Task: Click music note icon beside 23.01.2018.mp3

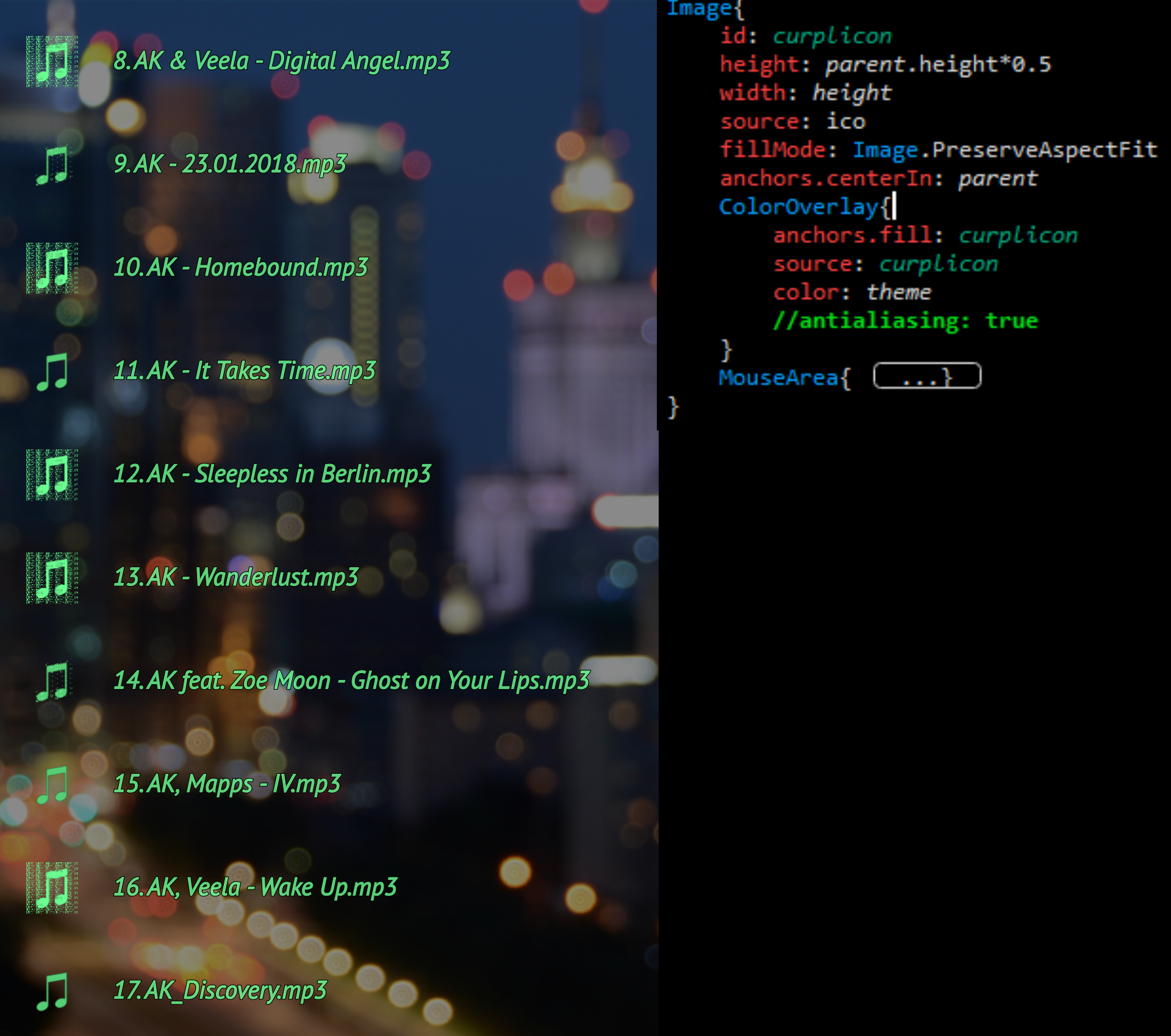Action: [x=52, y=165]
